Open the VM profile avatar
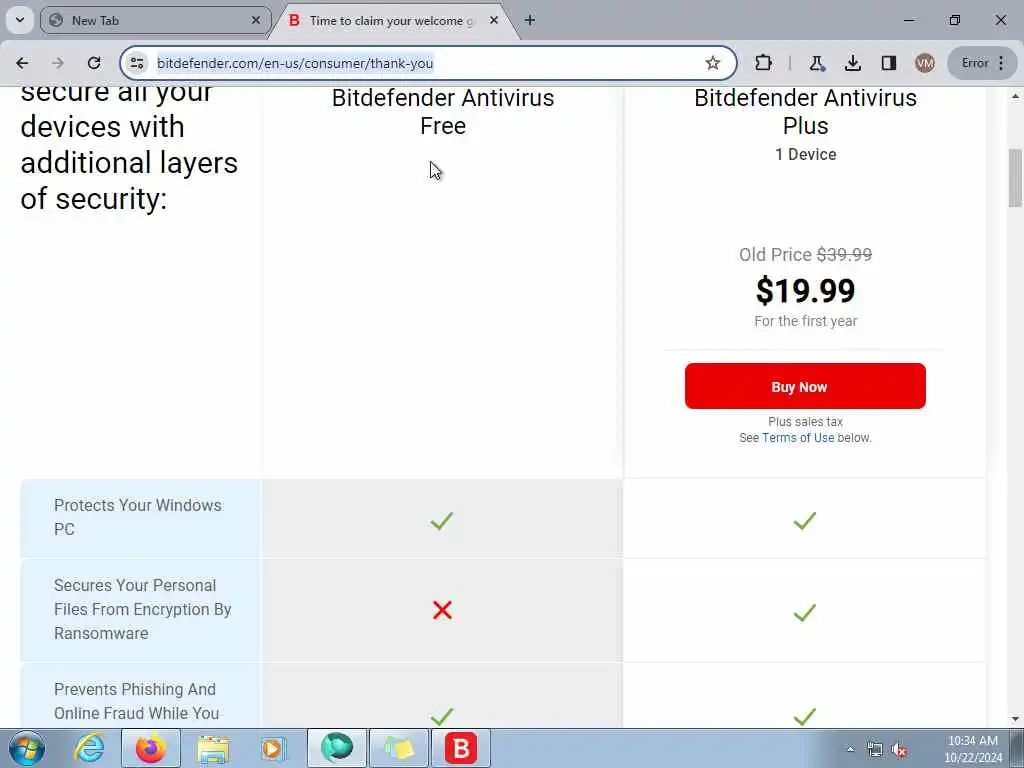The height and width of the screenshot is (768, 1024). coord(925,63)
